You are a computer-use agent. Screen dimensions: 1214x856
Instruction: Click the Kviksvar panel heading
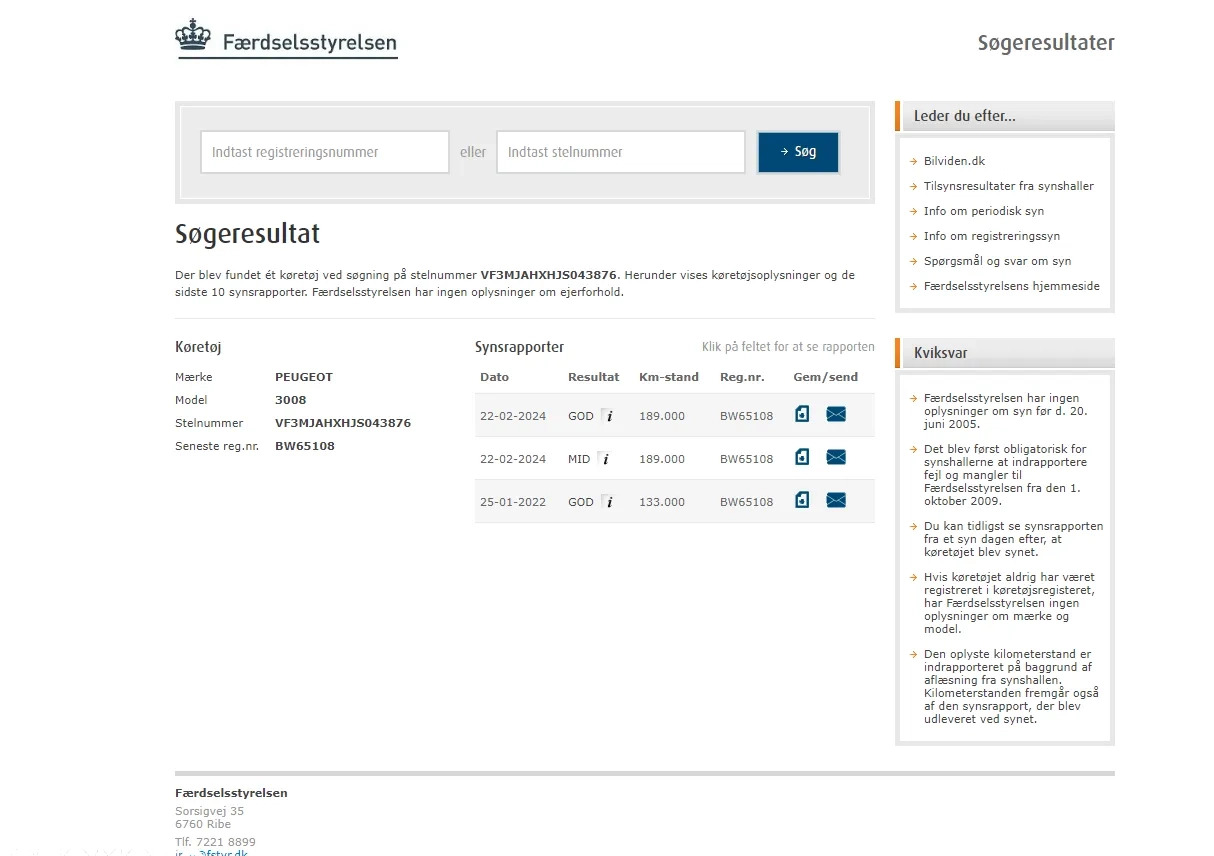(941, 353)
